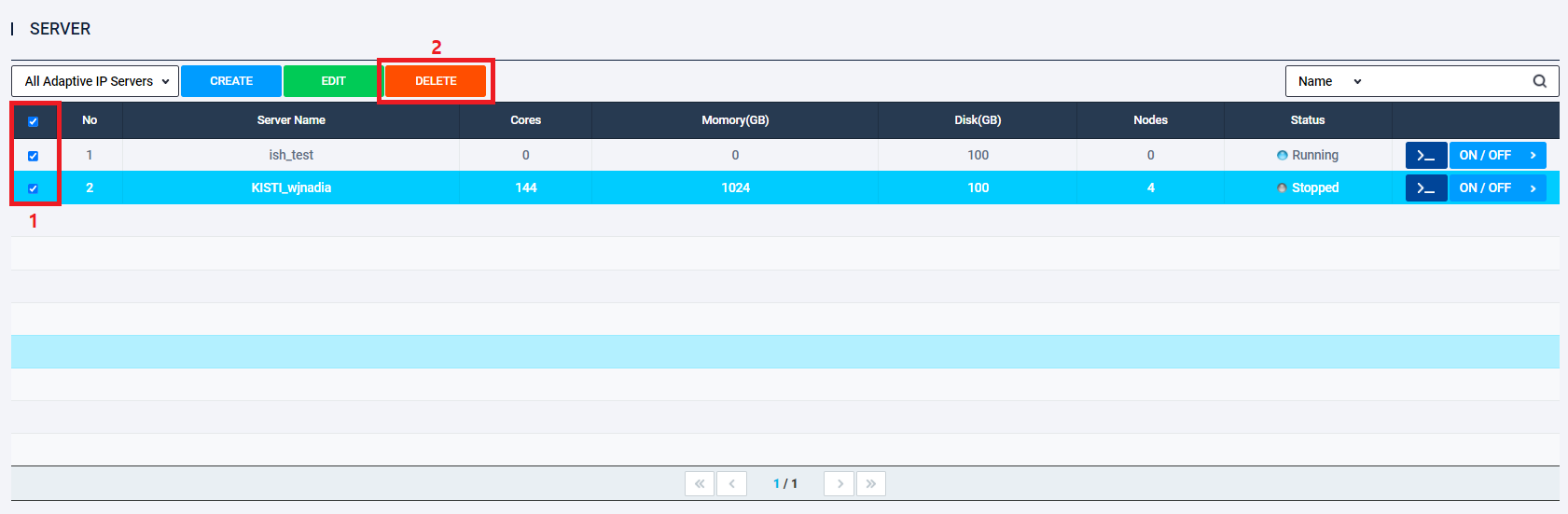The width and height of the screenshot is (1568, 514).
Task: Click the Cores column header
Action: pos(526,120)
